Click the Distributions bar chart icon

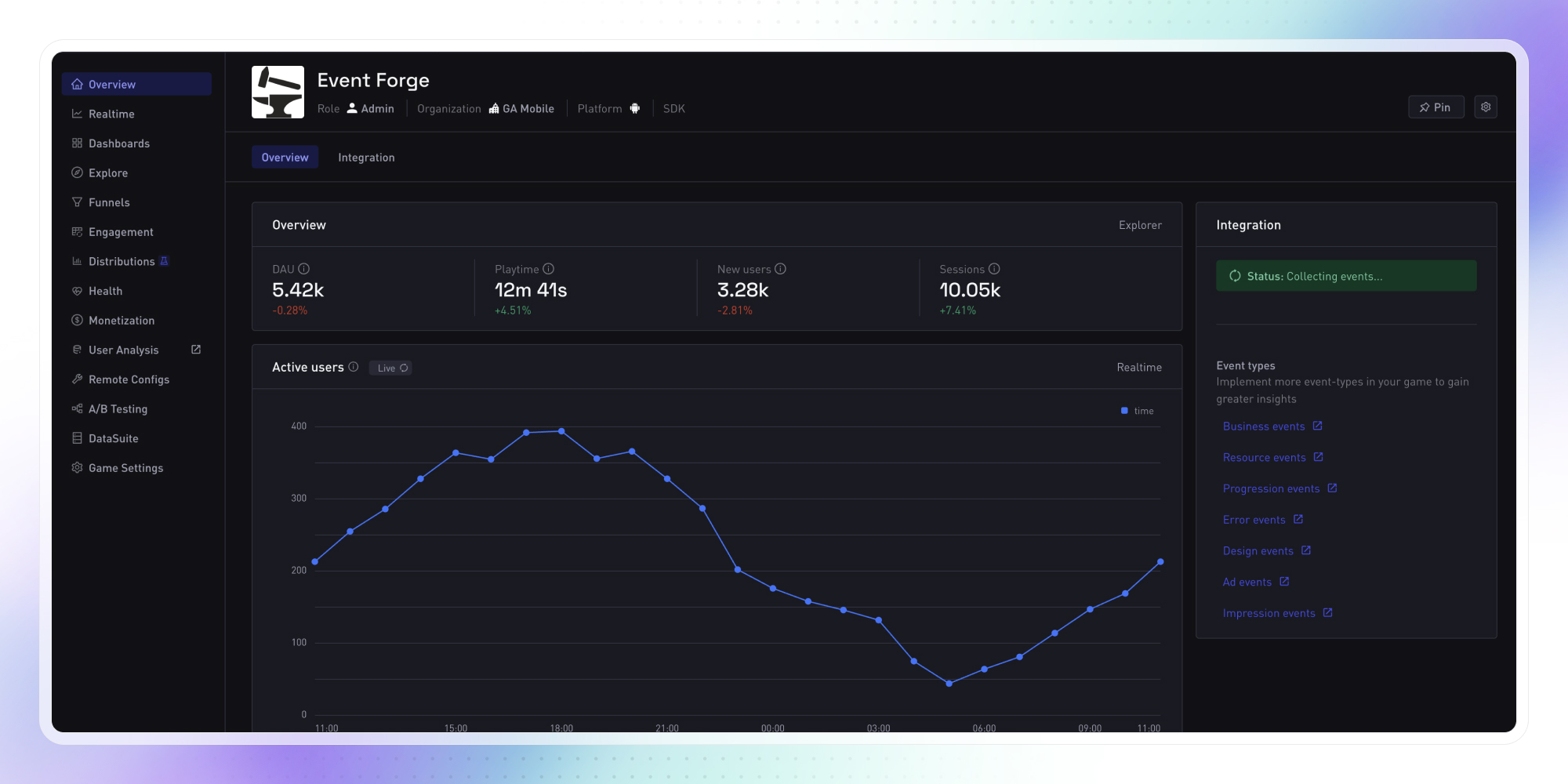[77, 261]
